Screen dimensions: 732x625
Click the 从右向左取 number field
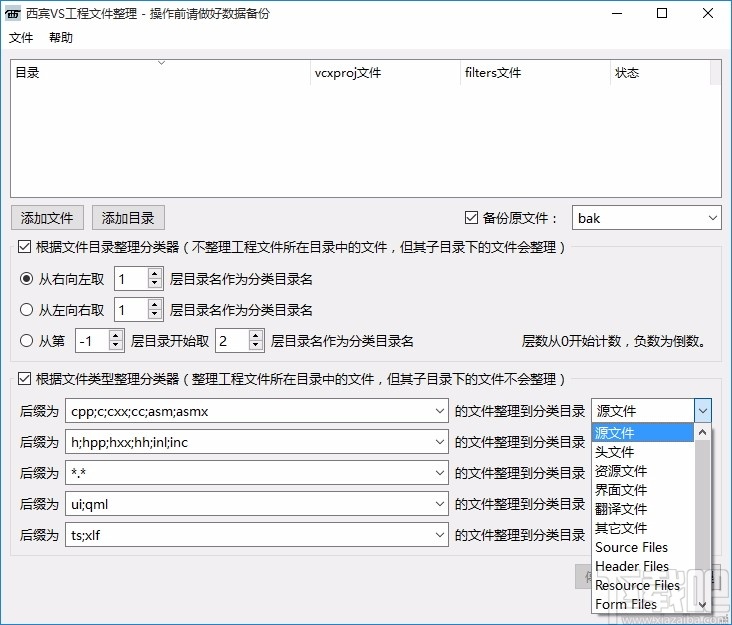click(x=132, y=279)
